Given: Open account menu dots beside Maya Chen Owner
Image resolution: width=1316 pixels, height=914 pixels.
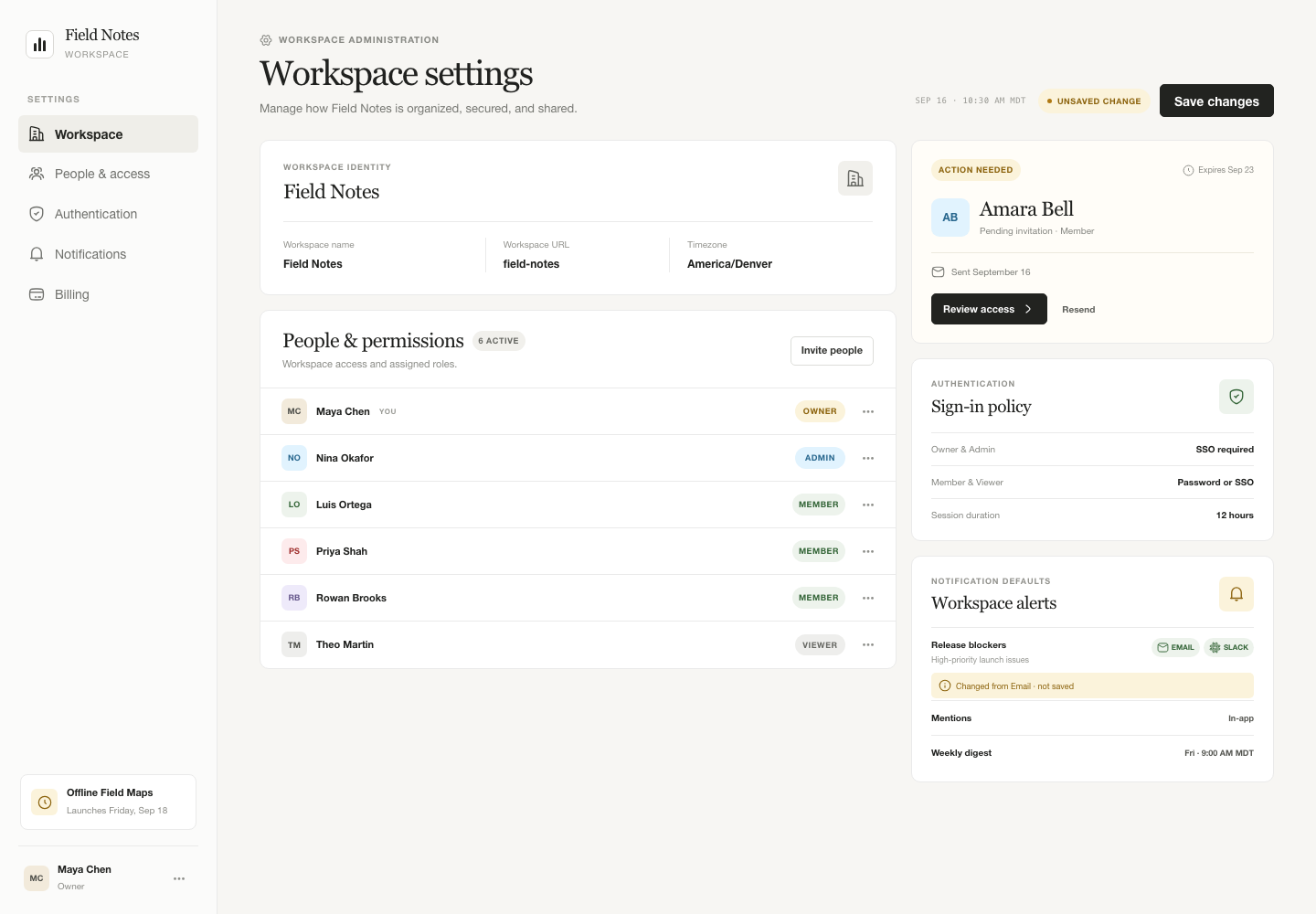Looking at the screenshot, I should 179,878.
